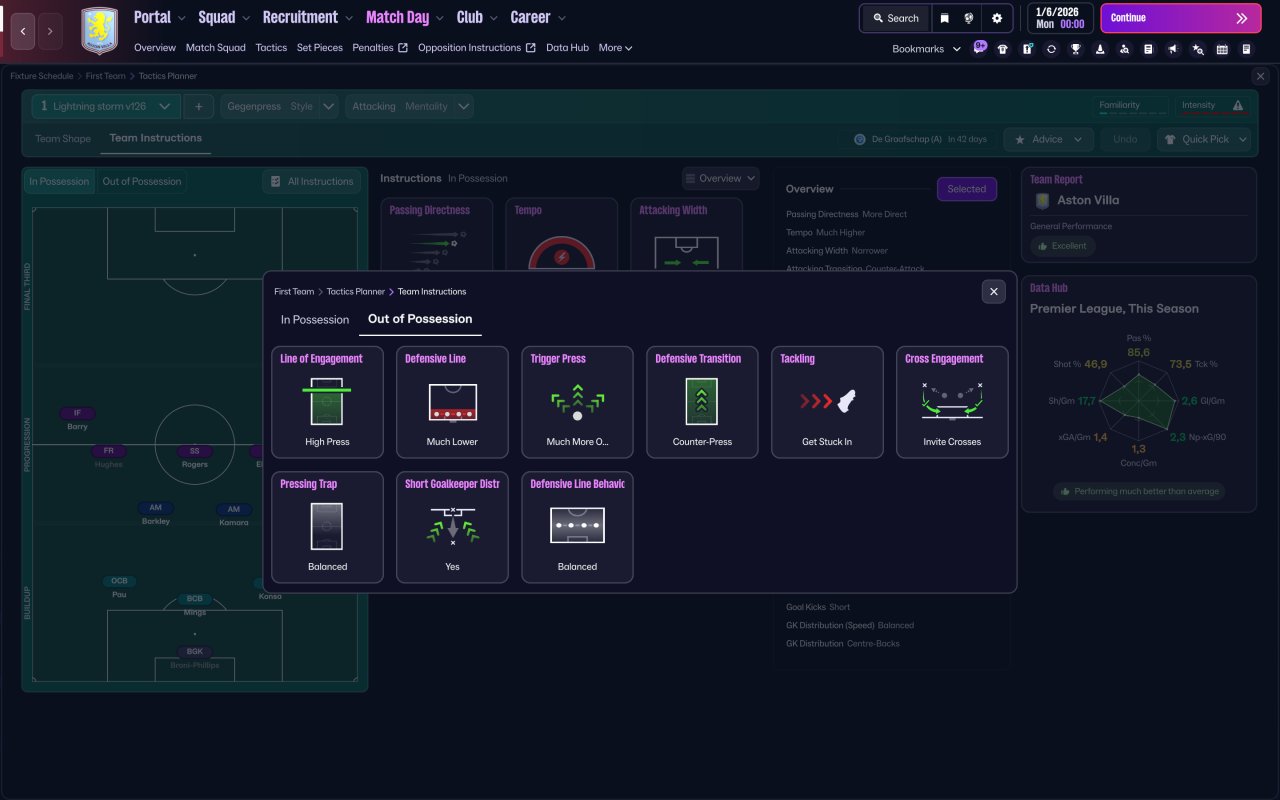
Task: Open the Short Goalkeeper Distribution card
Action: (x=452, y=527)
